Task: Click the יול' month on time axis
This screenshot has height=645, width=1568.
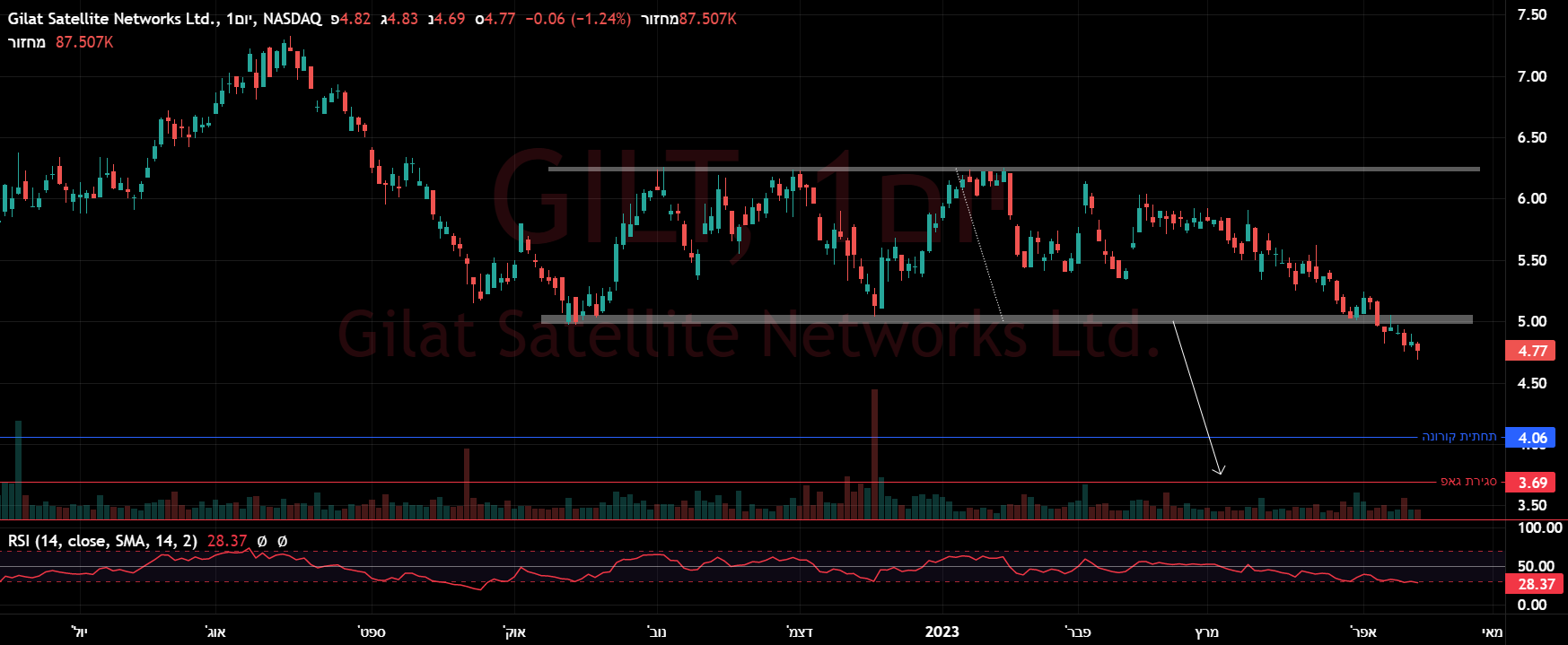Action: (80, 632)
